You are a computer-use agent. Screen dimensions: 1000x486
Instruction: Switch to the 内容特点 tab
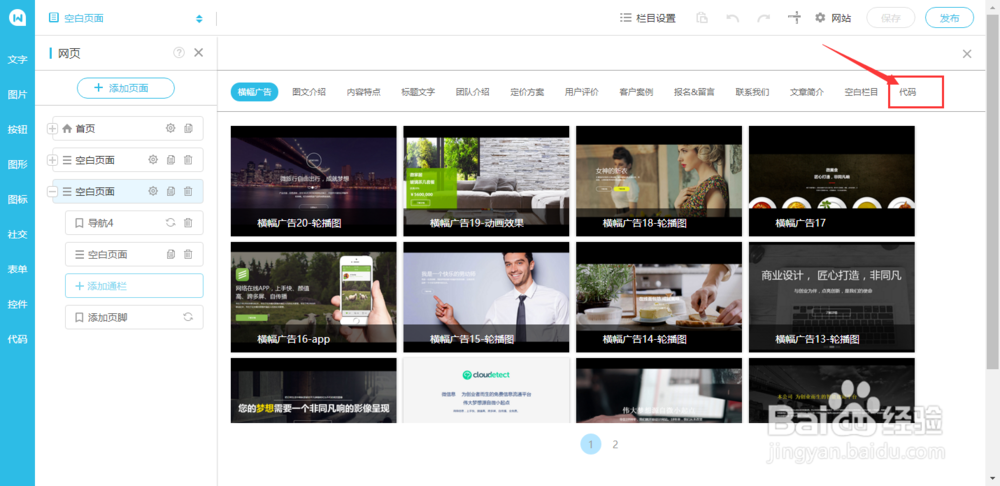coord(364,92)
